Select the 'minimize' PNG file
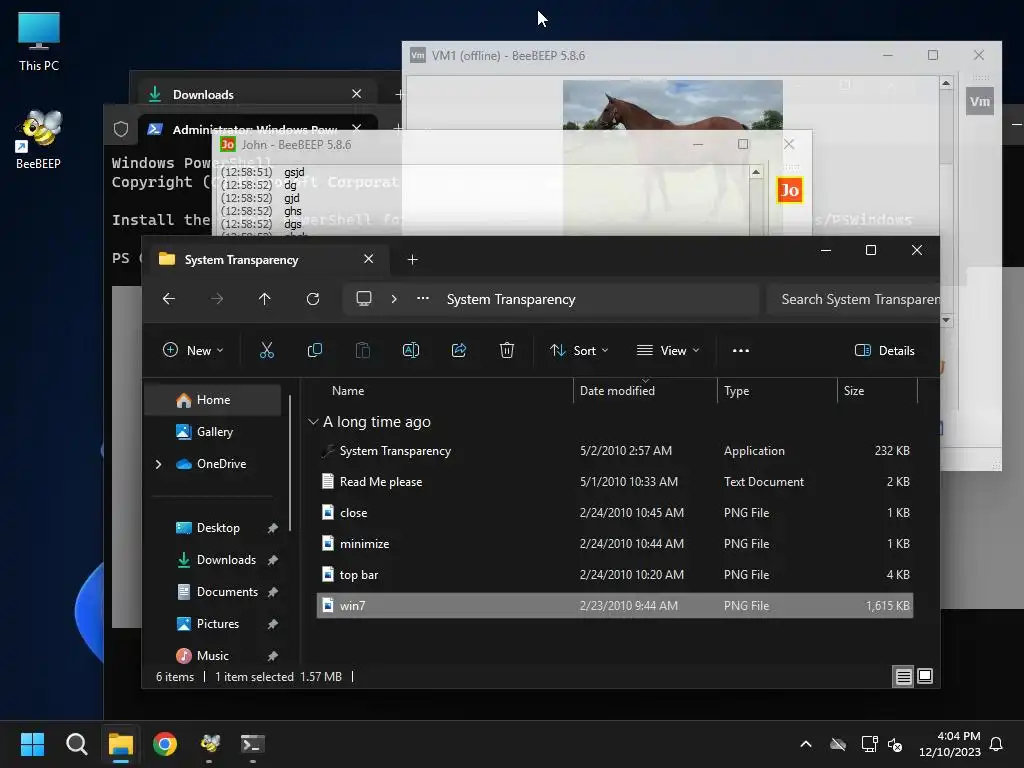 point(615,544)
